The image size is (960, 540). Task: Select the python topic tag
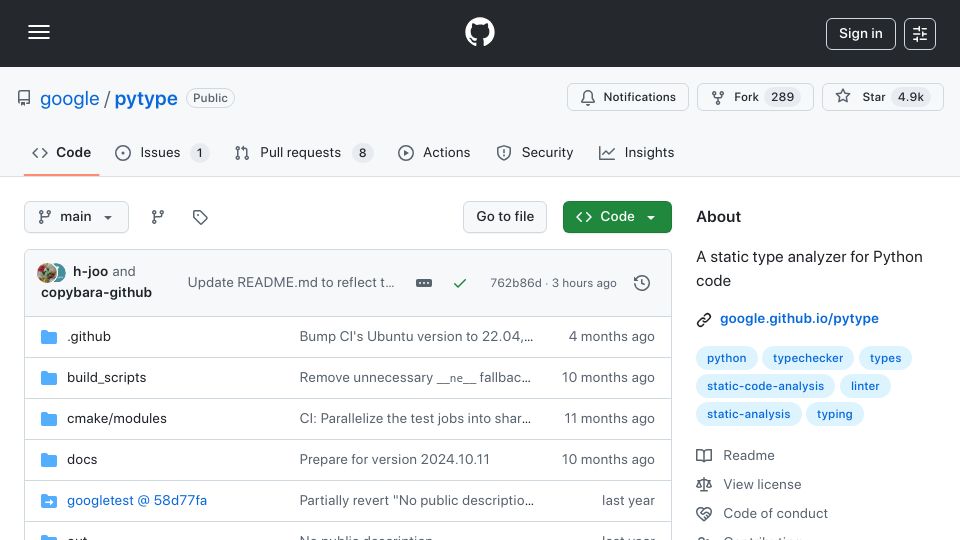tap(727, 358)
